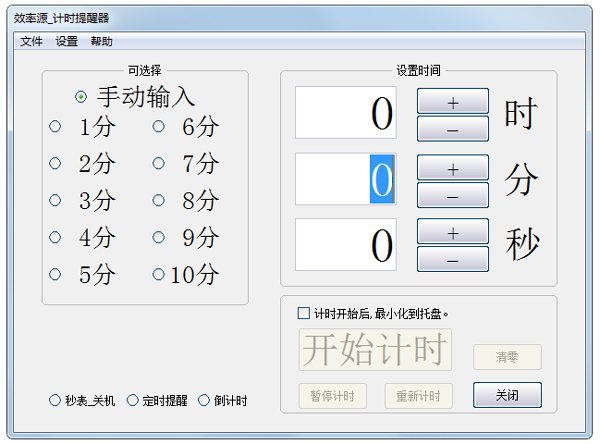600x444 pixels.
Task: Choose the 秒表_关机 mode option
Action: coord(56,400)
